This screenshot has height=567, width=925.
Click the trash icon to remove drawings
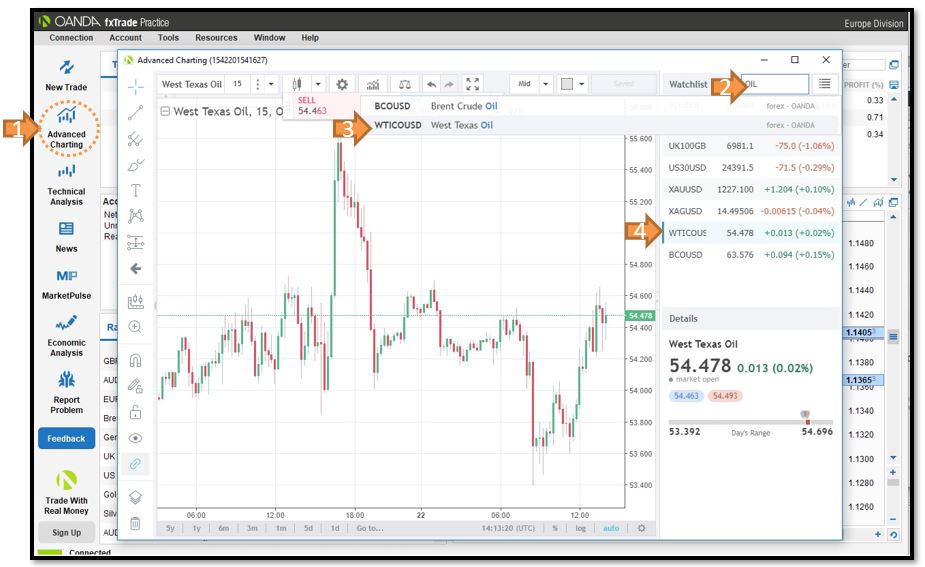coord(136,522)
